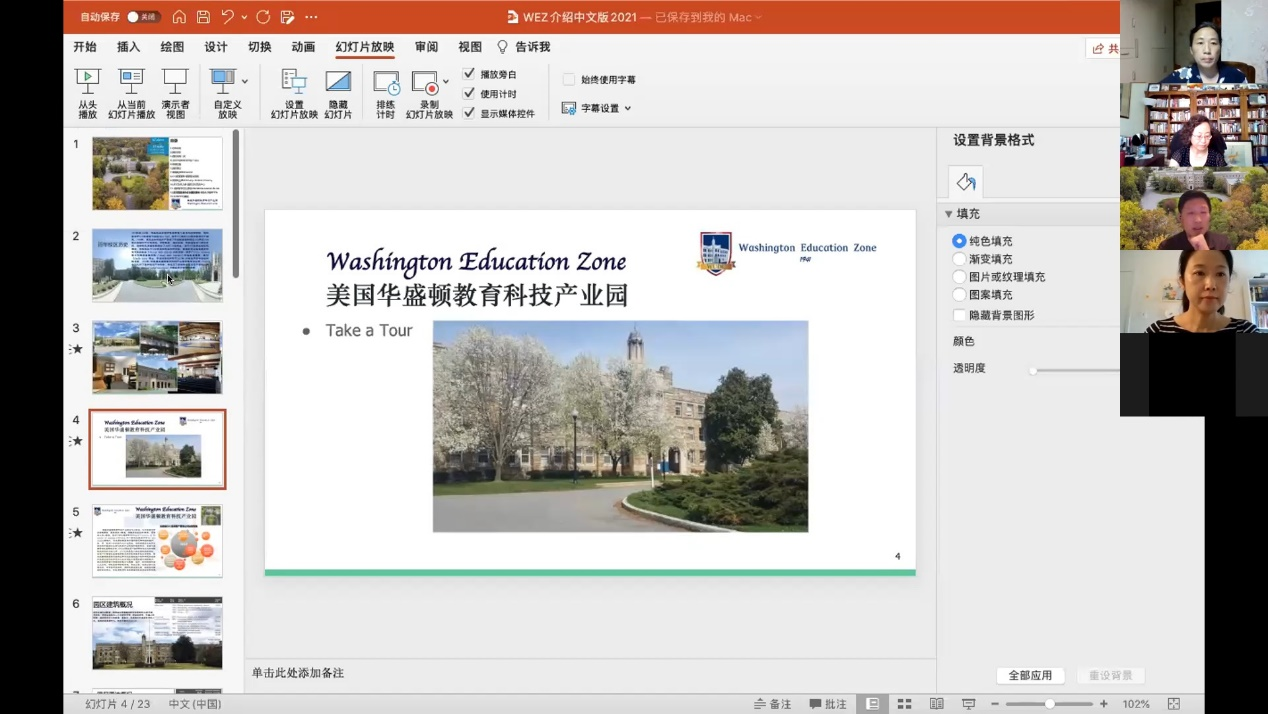Click Reset Background (重设背景) button

click(x=1110, y=675)
